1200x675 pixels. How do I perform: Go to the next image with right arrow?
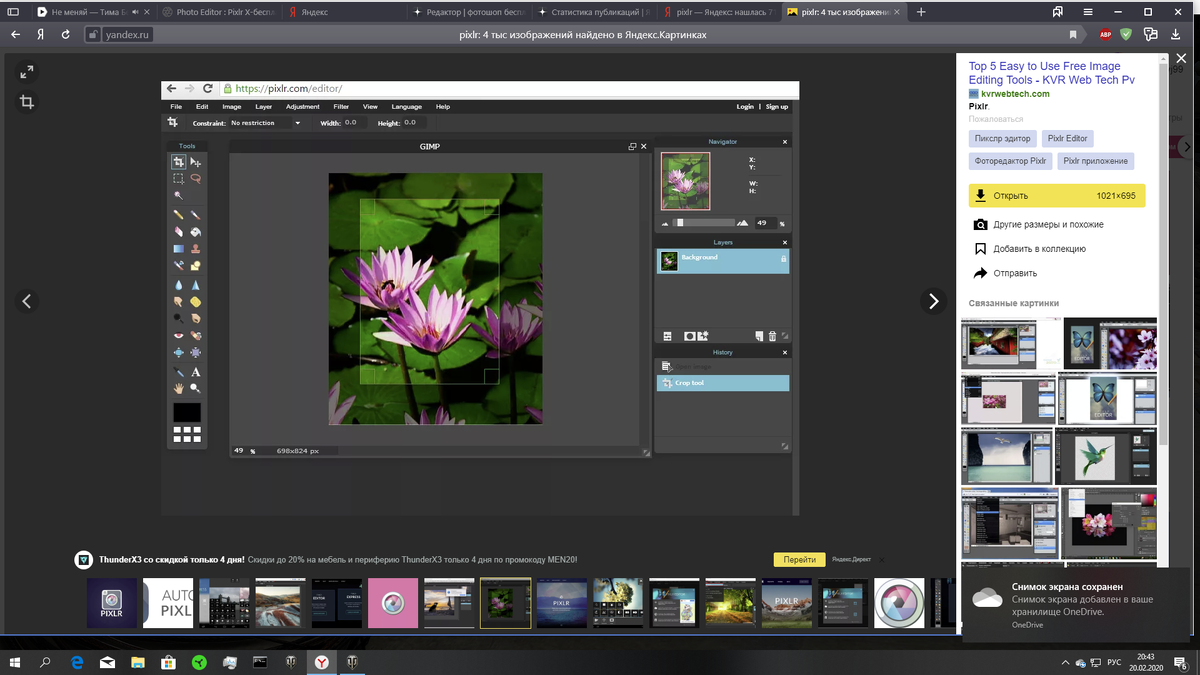tap(933, 301)
